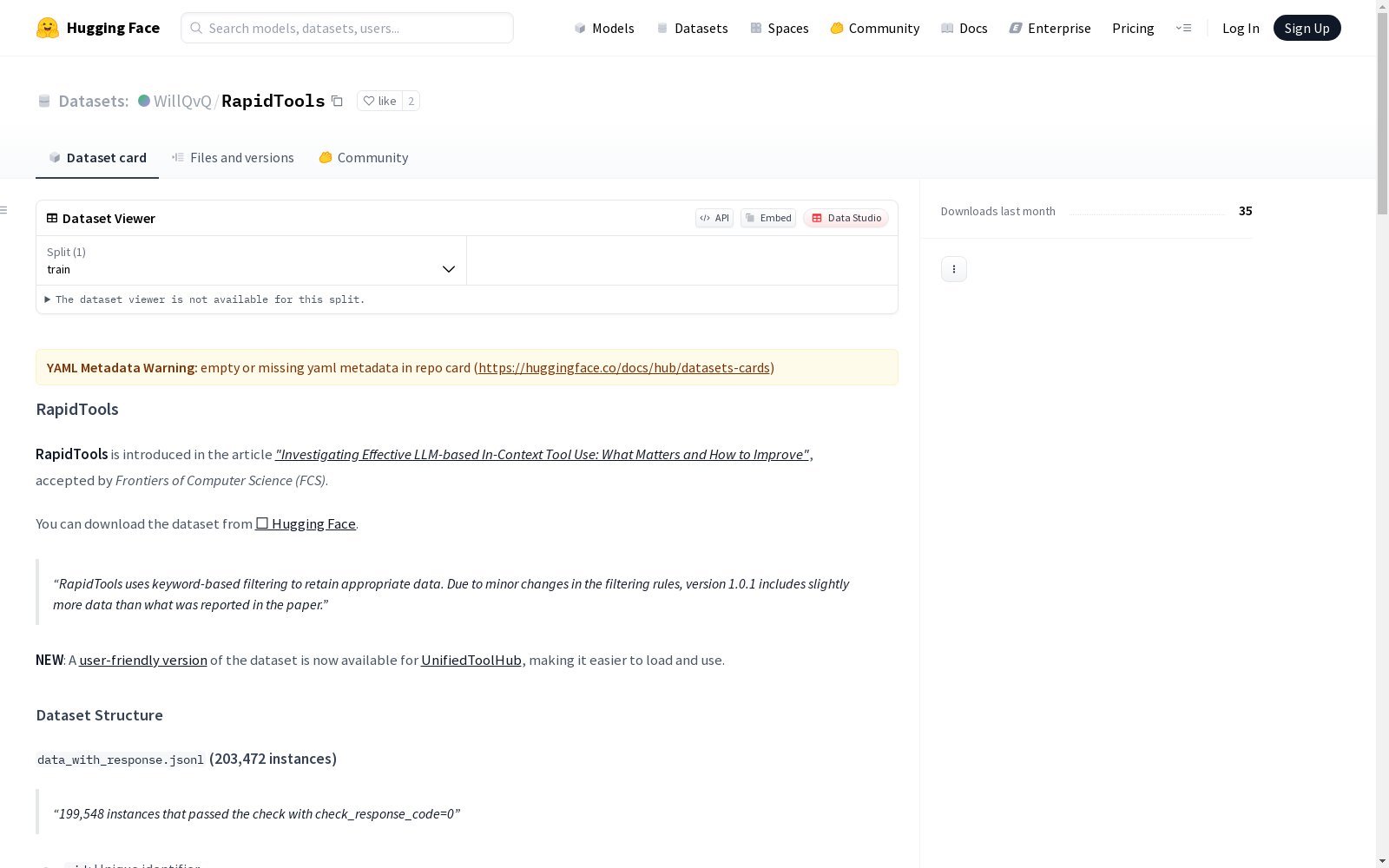The image size is (1389, 868).
Task: Open the user-friendly version link
Action: point(143,660)
